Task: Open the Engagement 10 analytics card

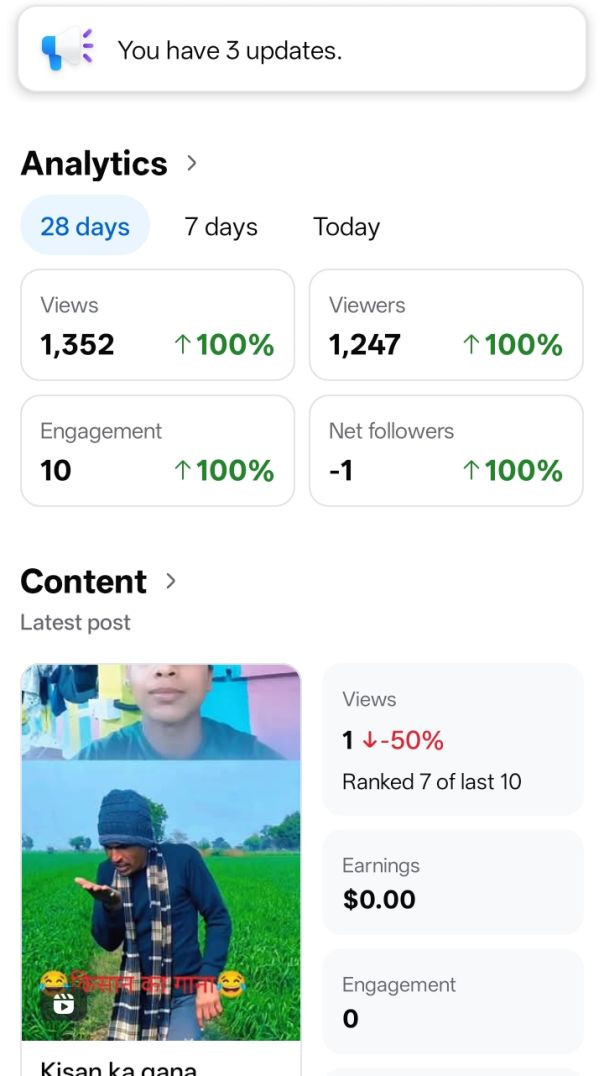Action: coord(157,451)
